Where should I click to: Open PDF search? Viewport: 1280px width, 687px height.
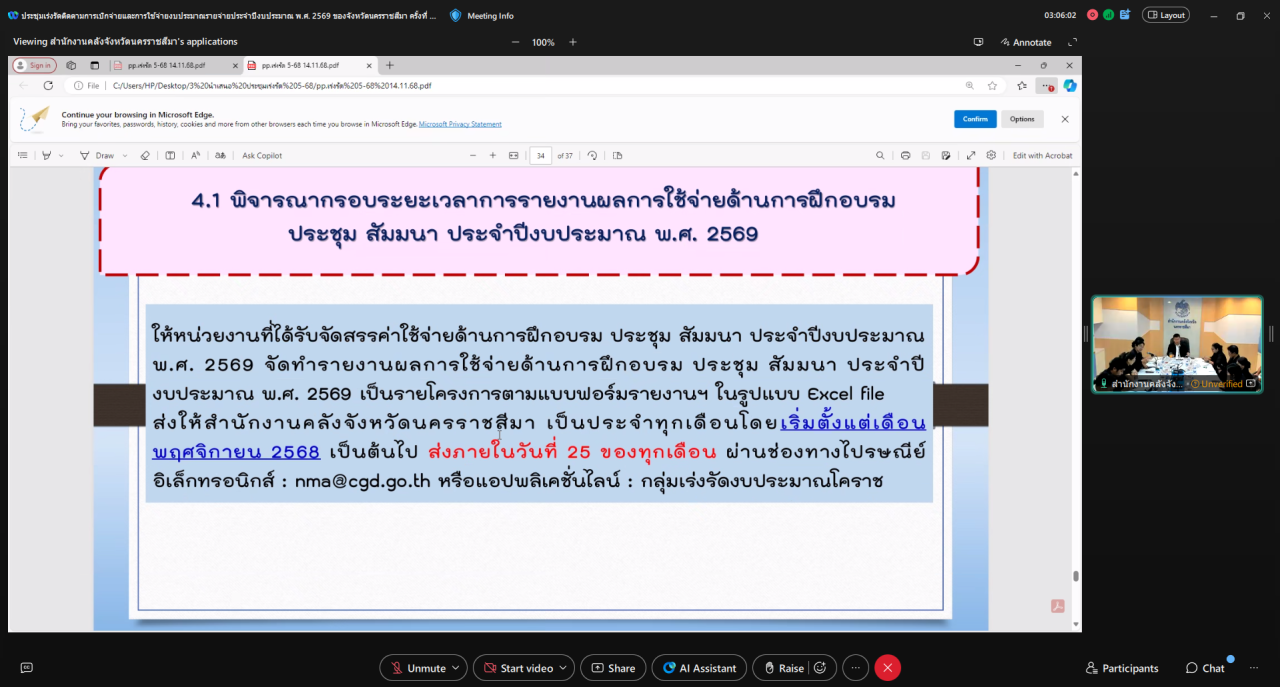tap(881, 155)
